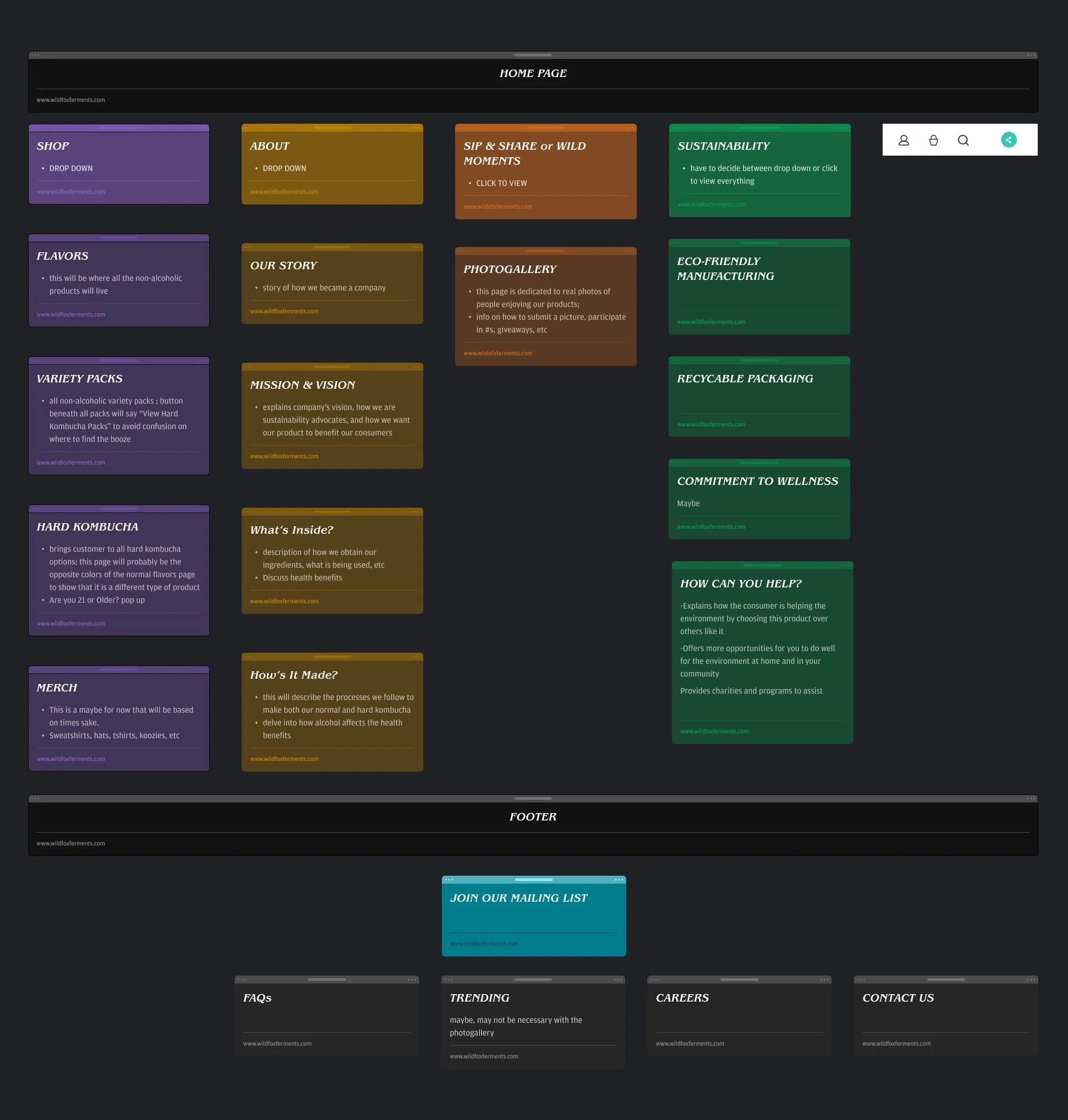Open right three-dot menu on CAREERS card

pyautogui.click(x=824, y=979)
